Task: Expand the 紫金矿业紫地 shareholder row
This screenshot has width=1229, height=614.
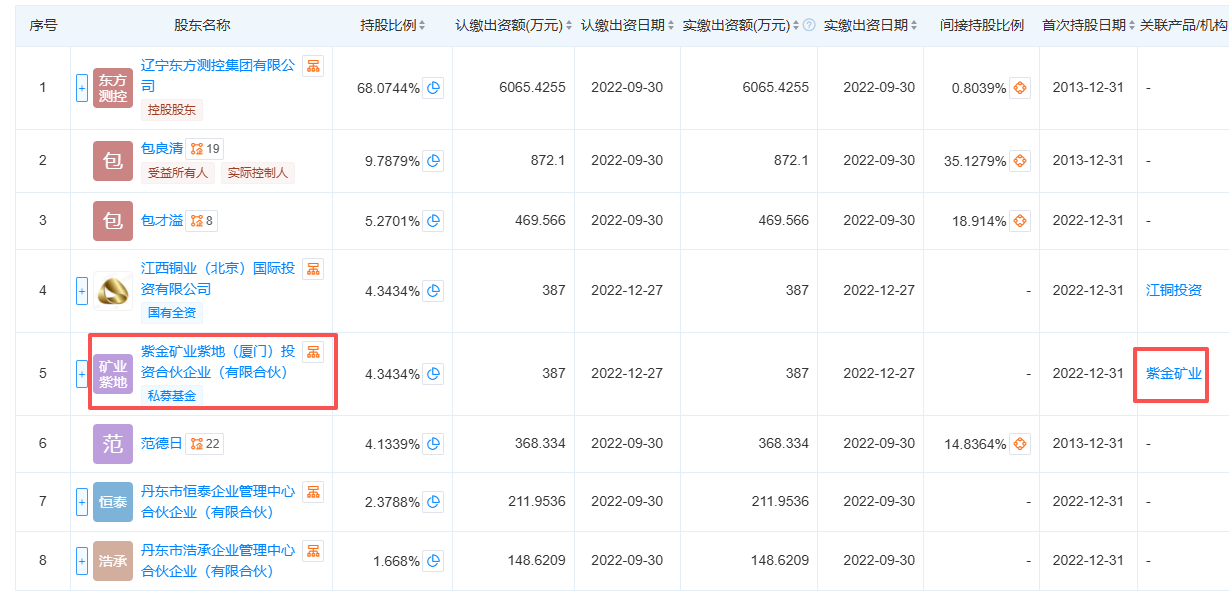Action: (82, 374)
